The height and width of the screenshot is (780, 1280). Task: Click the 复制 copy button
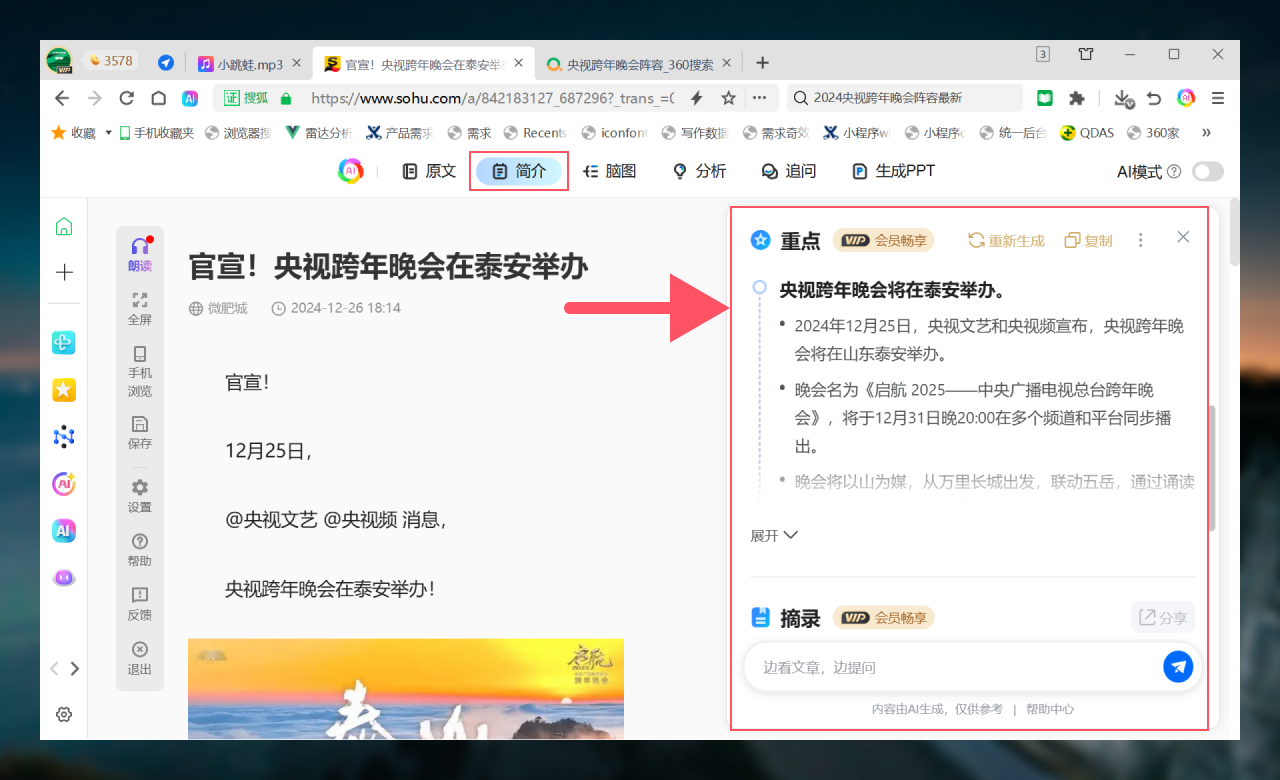1088,240
